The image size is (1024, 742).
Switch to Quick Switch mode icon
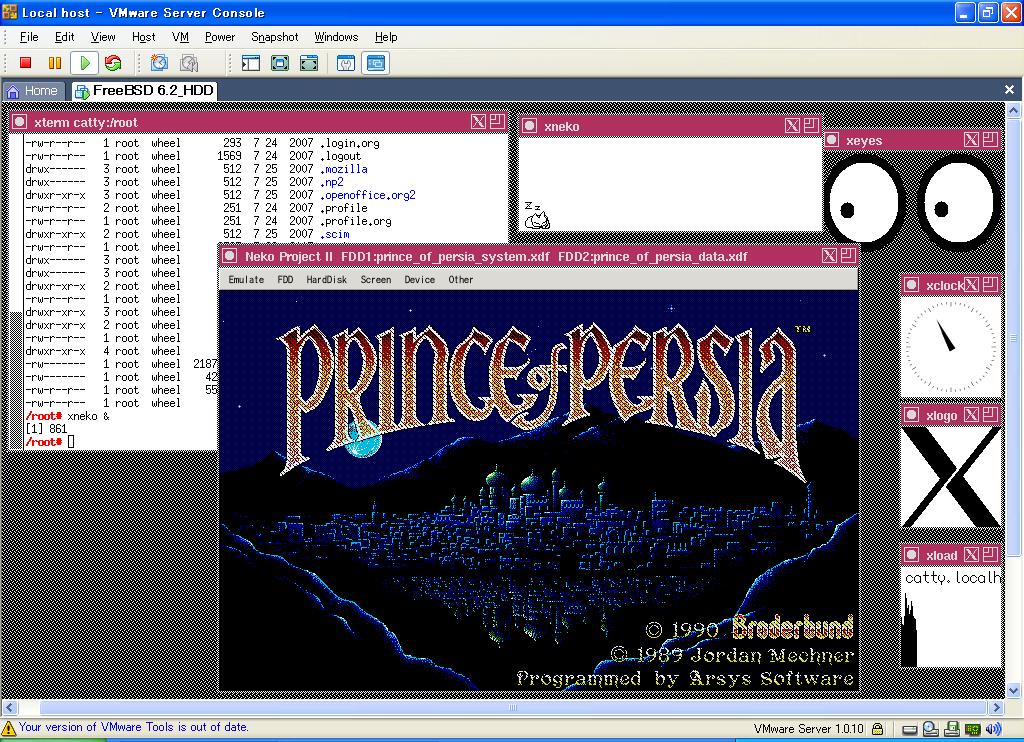[x=280, y=63]
